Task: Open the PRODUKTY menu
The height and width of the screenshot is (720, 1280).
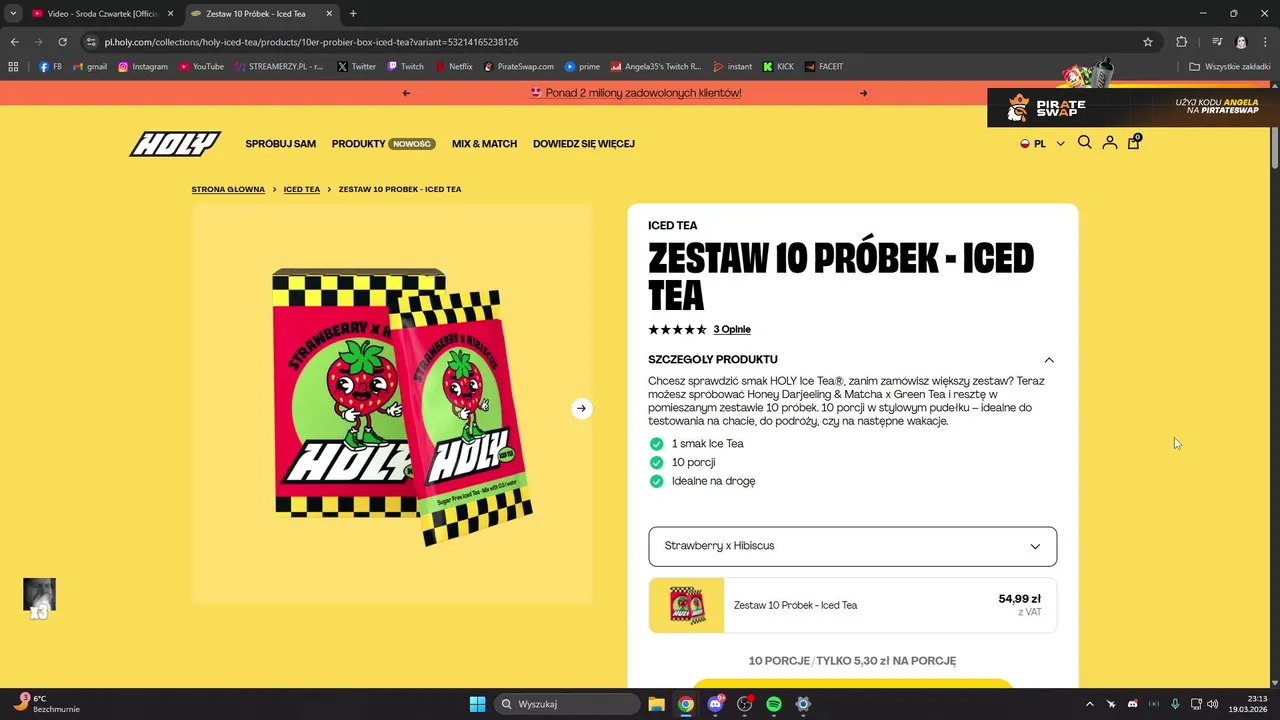Action: [x=384, y=144]
